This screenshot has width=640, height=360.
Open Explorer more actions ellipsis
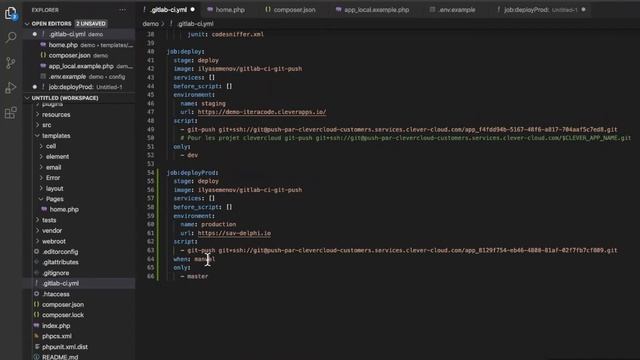[x=122, y=10]
